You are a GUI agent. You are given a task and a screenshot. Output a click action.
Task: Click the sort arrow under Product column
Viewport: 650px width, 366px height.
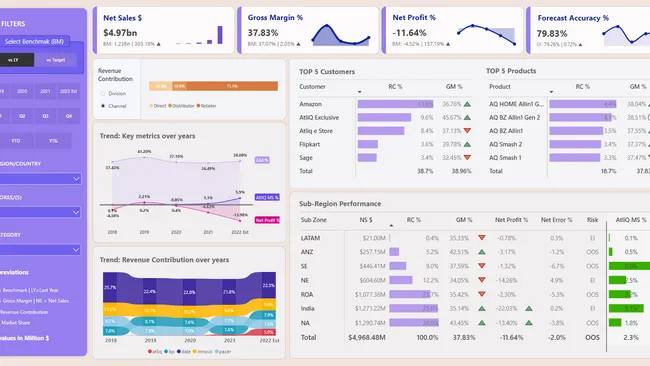(551, 92)
